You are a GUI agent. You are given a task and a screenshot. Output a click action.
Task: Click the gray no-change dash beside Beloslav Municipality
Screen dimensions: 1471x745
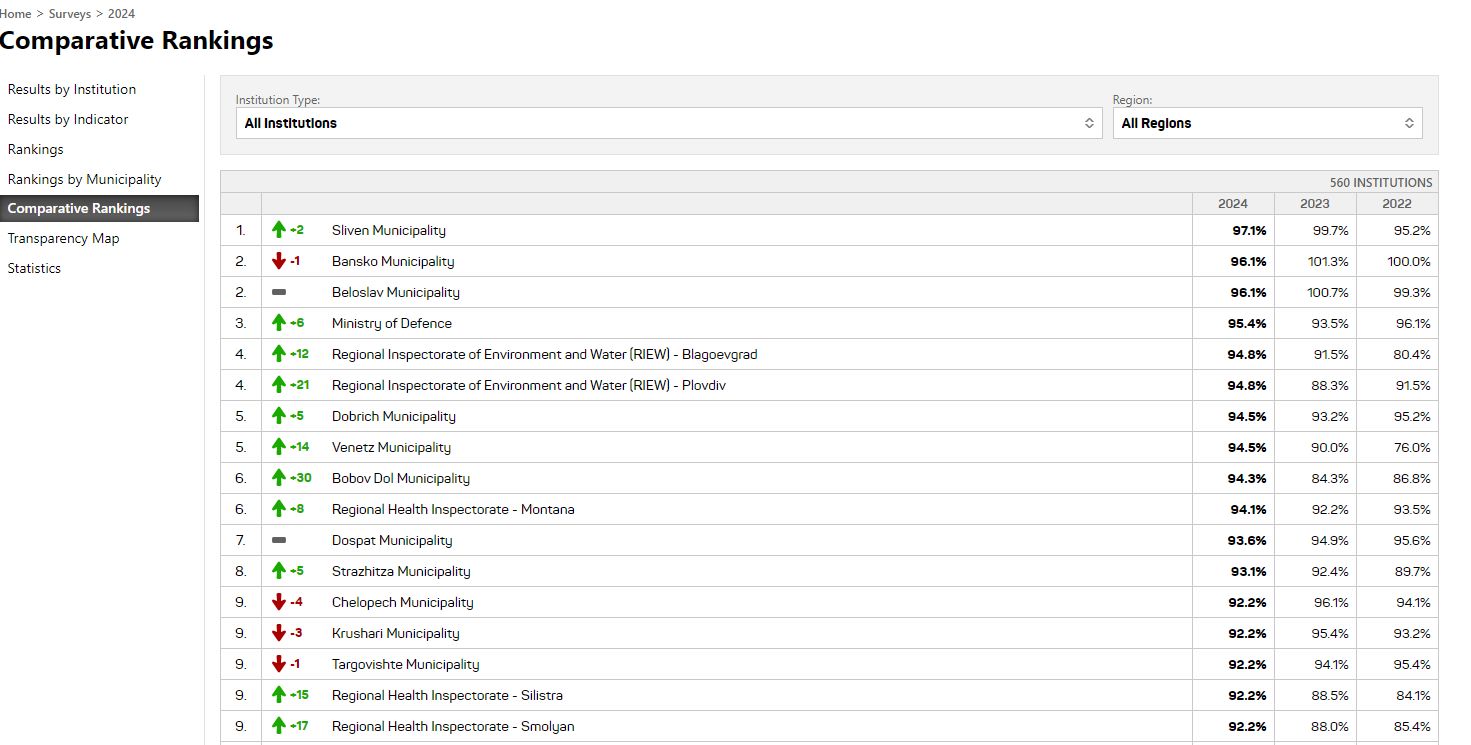coord(279,292)
